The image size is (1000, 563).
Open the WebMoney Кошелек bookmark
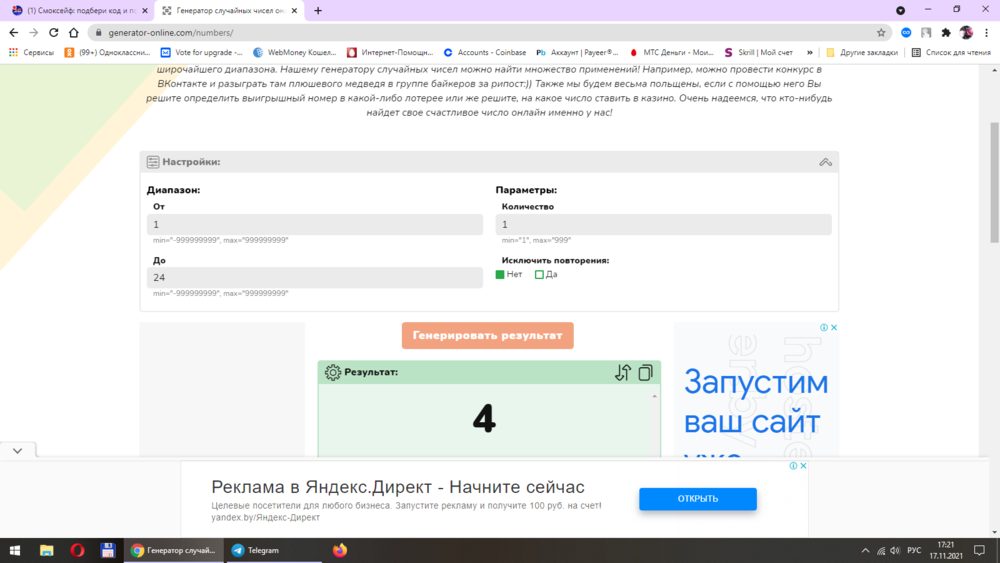pyautogui.click(x=295, y=52)
